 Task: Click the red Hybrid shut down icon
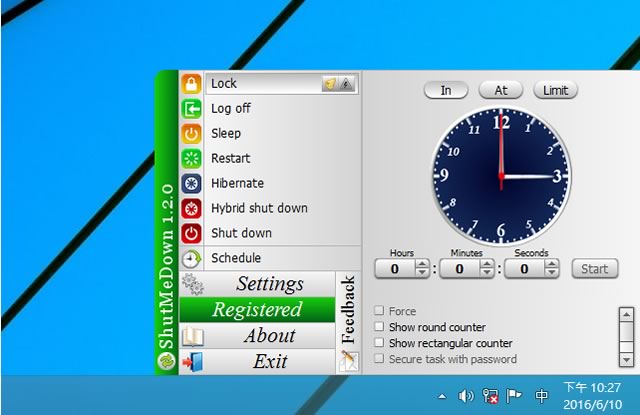tap(191, 208)
